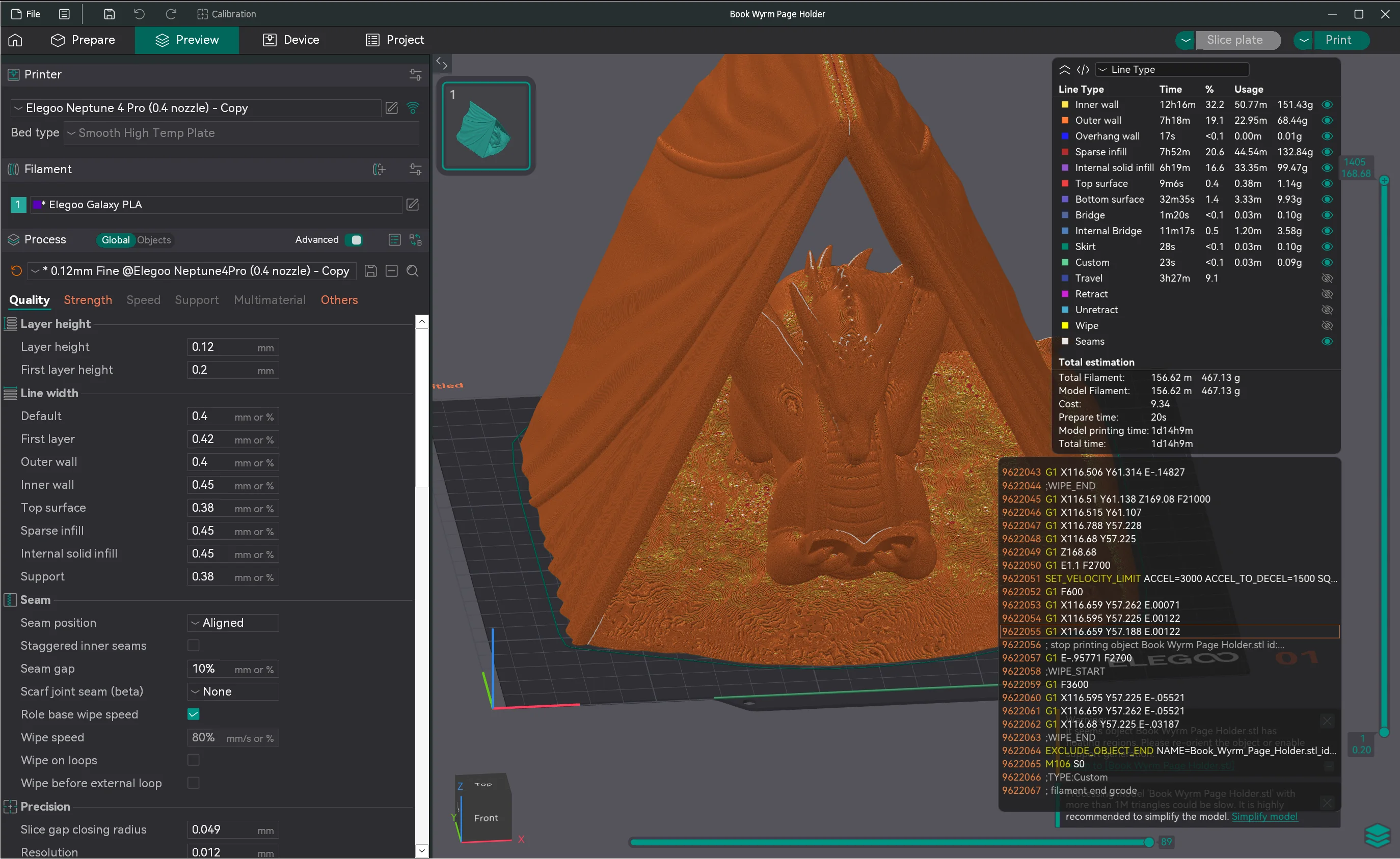Viewport: 1400px width, 859px height.
Task: Open the Scarf joint seam dropdown
Action: point(233,691)
